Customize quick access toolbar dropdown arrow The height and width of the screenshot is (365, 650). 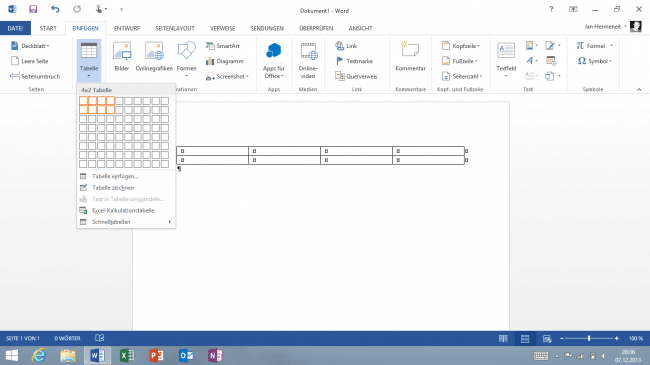121,9
